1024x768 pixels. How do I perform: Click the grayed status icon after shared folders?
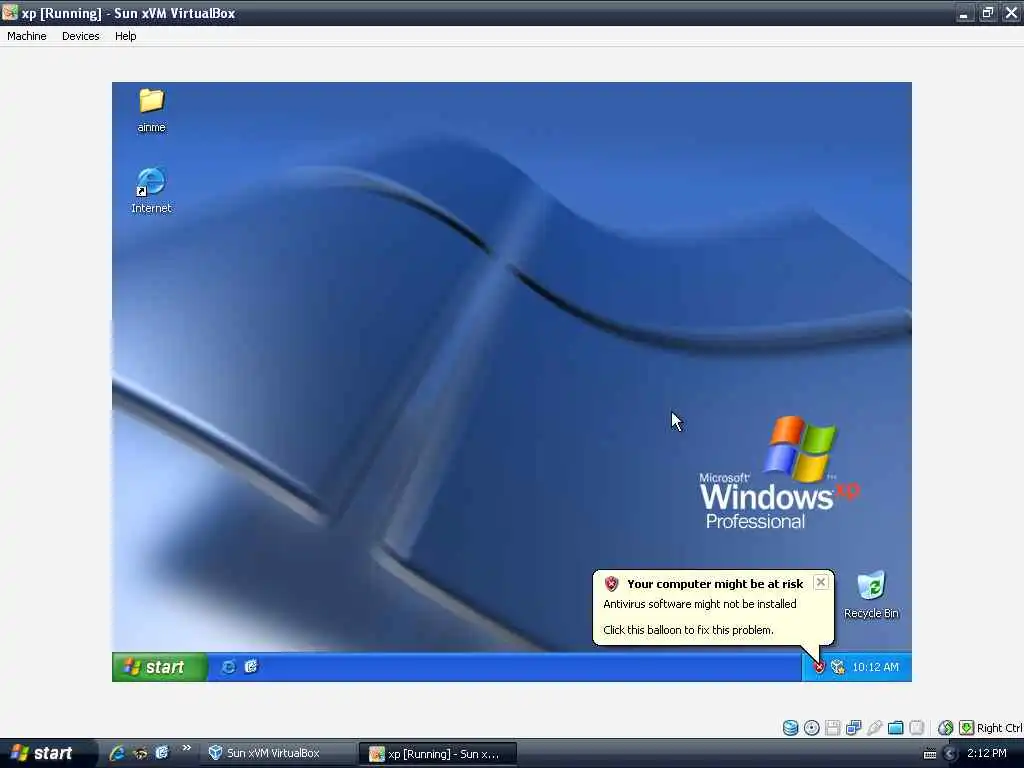click(917, 728)
